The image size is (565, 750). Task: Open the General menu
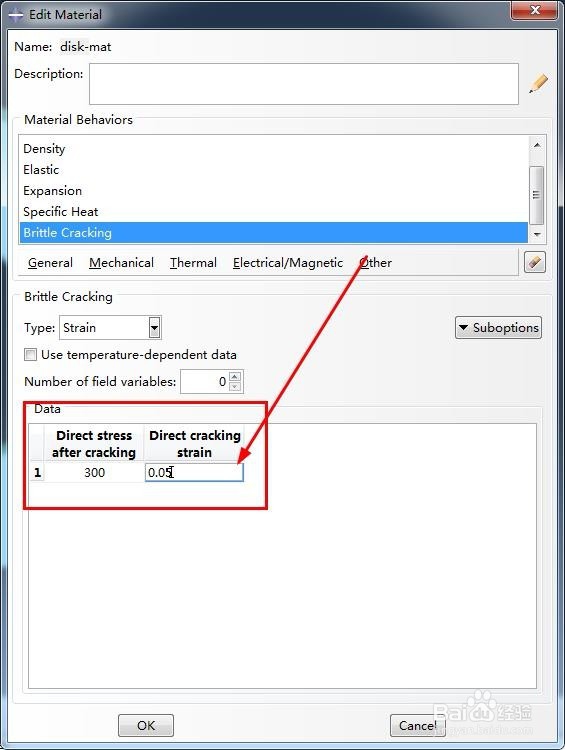click(50, 263)
